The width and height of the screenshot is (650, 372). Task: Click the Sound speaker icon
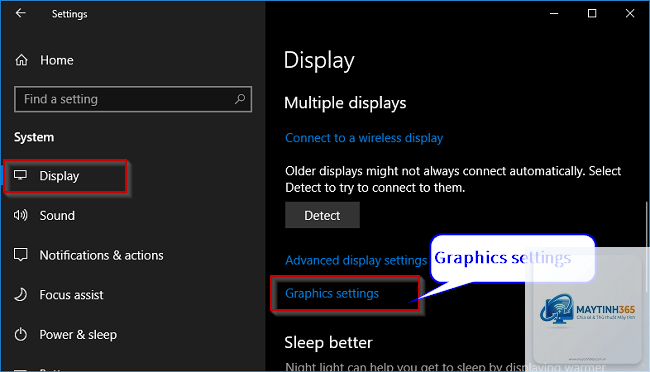tap(20, 215)
